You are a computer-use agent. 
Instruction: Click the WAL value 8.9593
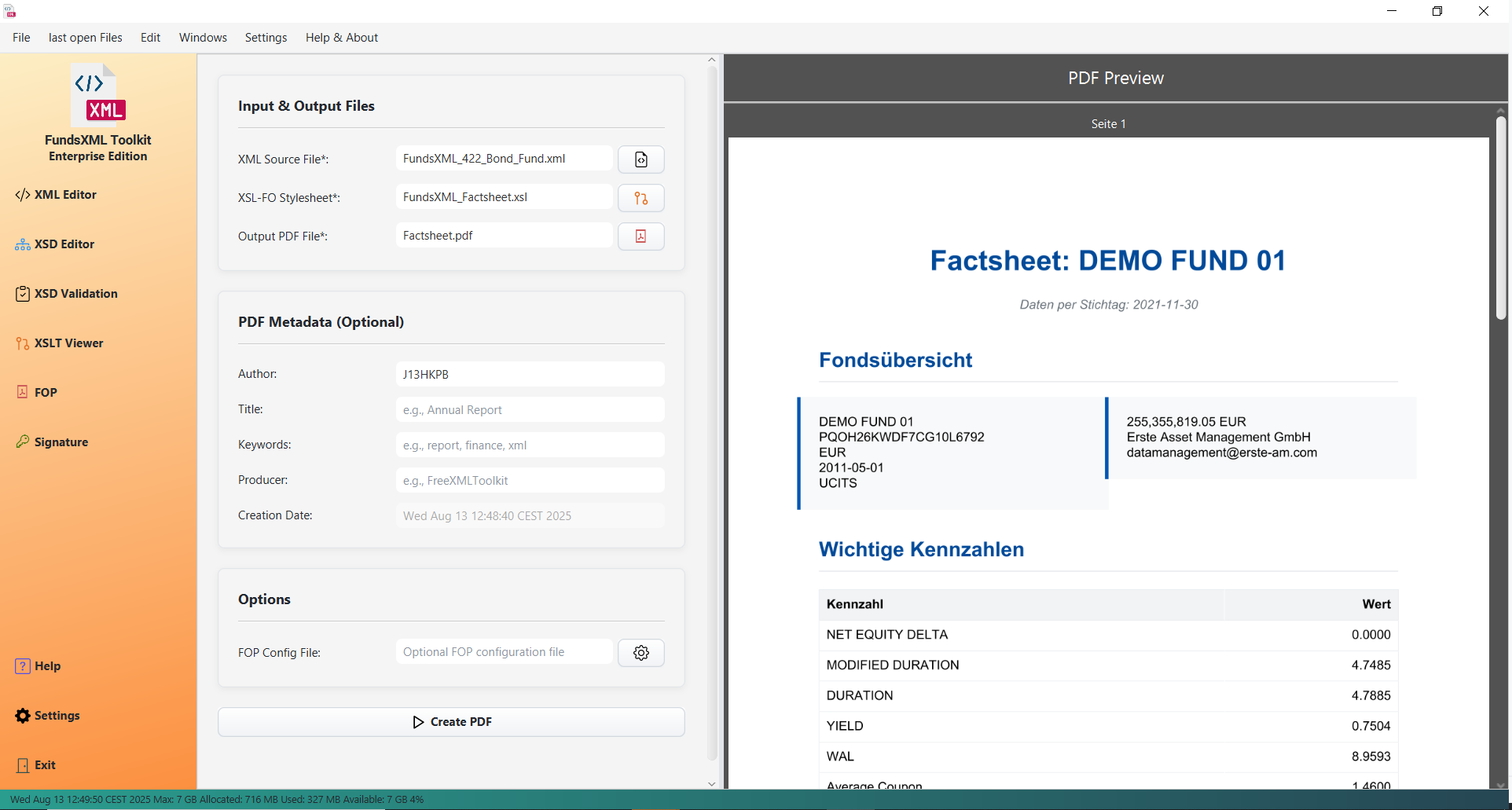pyautogui.click(x=1371, y=757)
